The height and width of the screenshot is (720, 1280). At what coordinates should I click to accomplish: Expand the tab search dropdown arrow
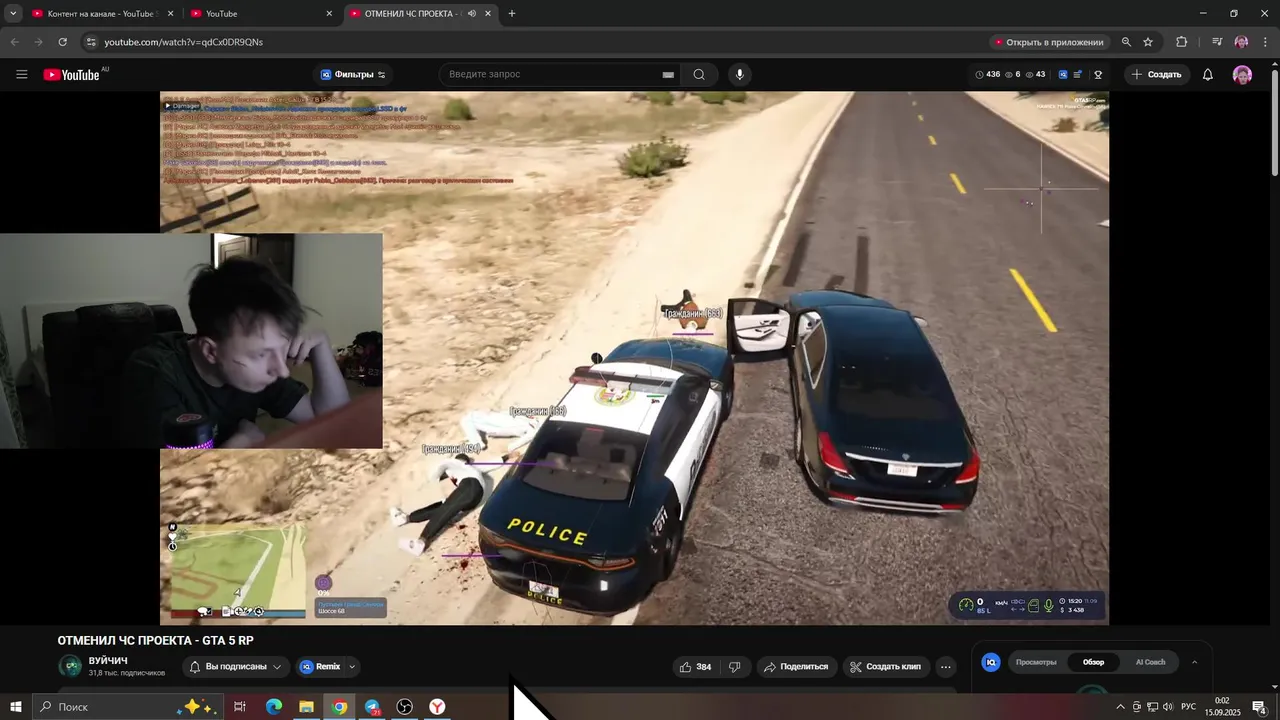click(13, 14)
